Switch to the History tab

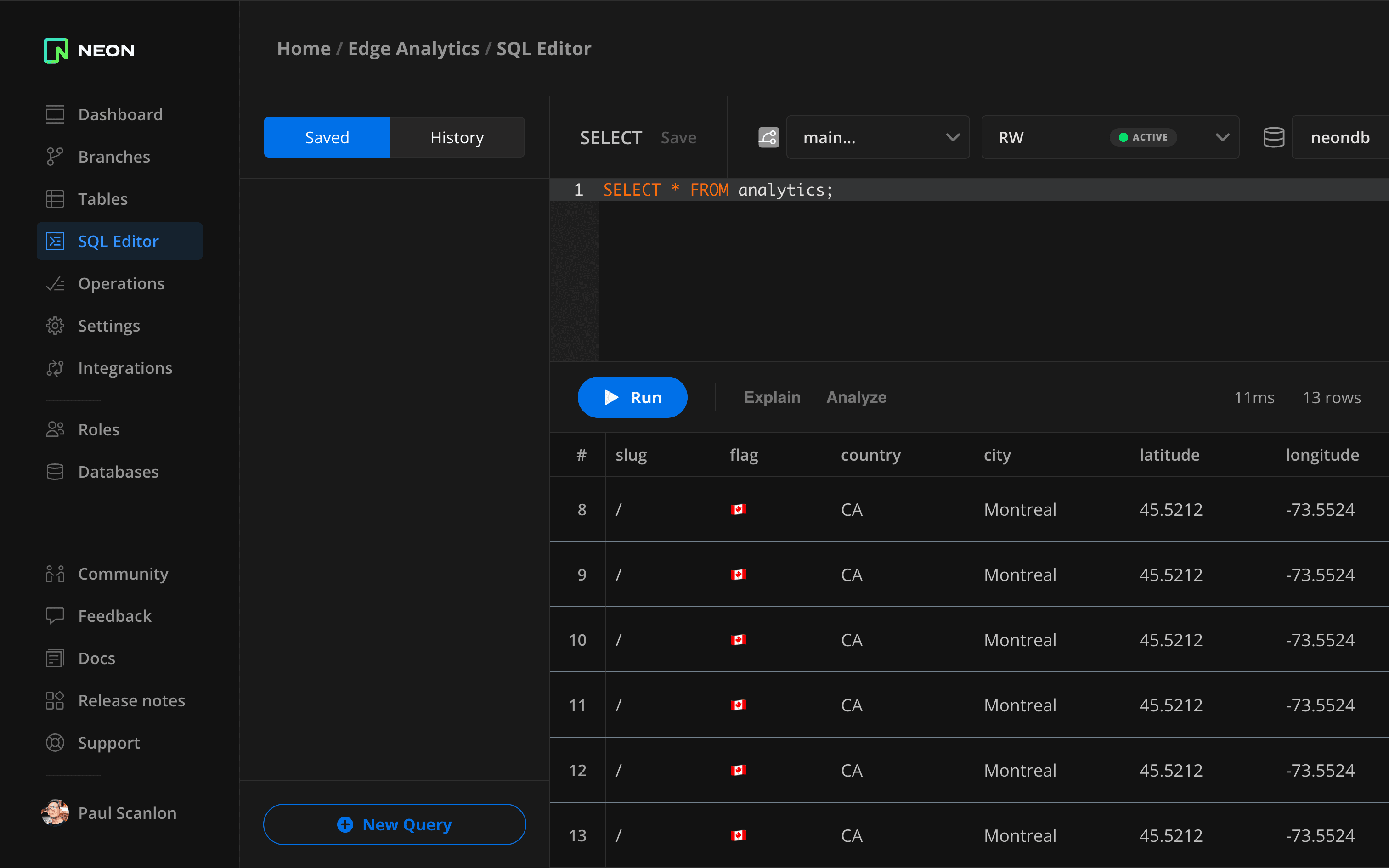pyautogui.click(x=457, y=137)
